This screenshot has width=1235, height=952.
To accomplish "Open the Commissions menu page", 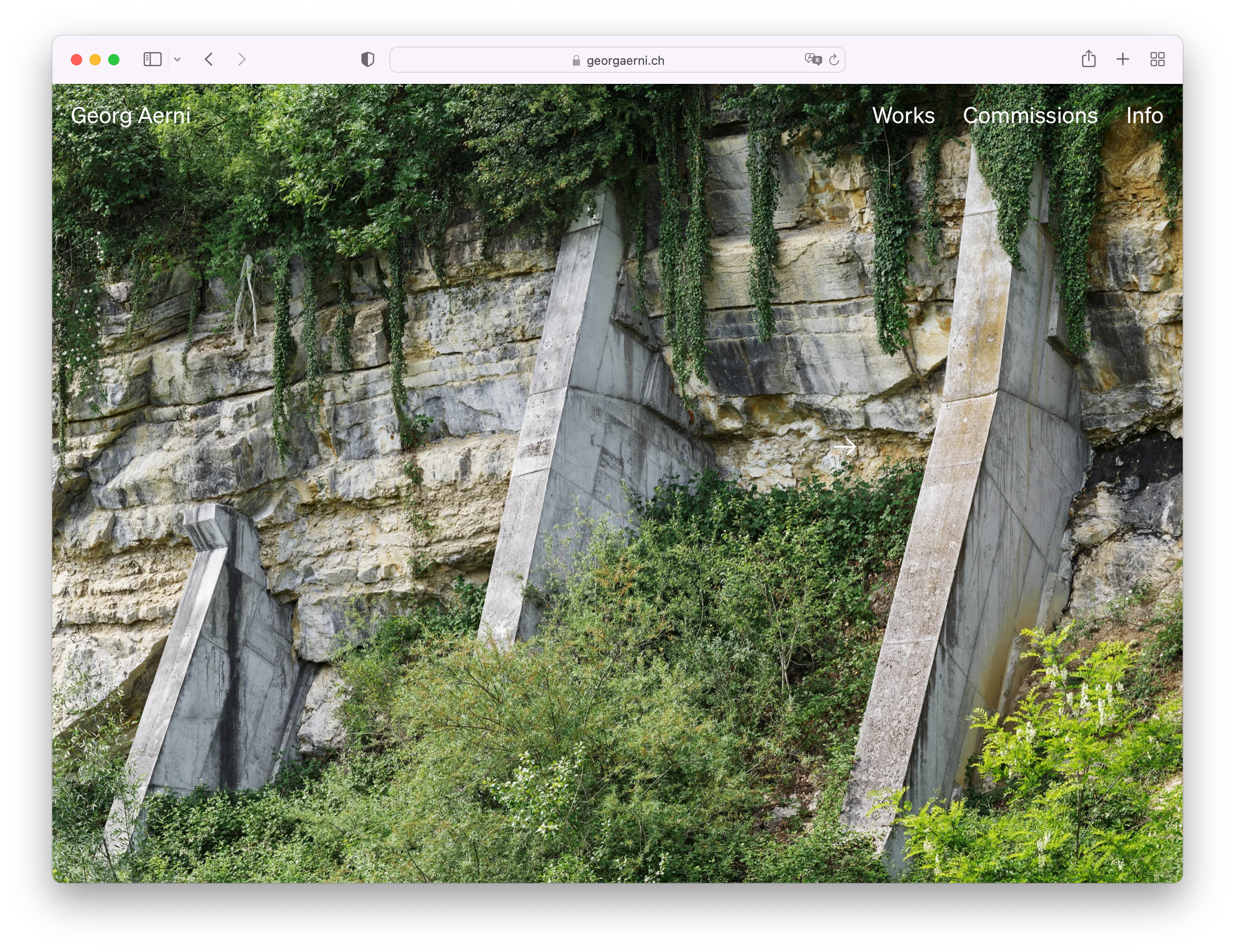I will pyautogui.click(x=1030, y=115).
